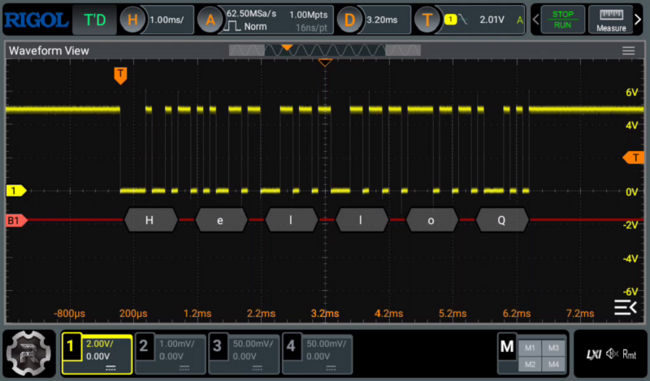Viewport: 650px width, 381px height.
Task: Toggle math channel M1
Action: [530, 348]
